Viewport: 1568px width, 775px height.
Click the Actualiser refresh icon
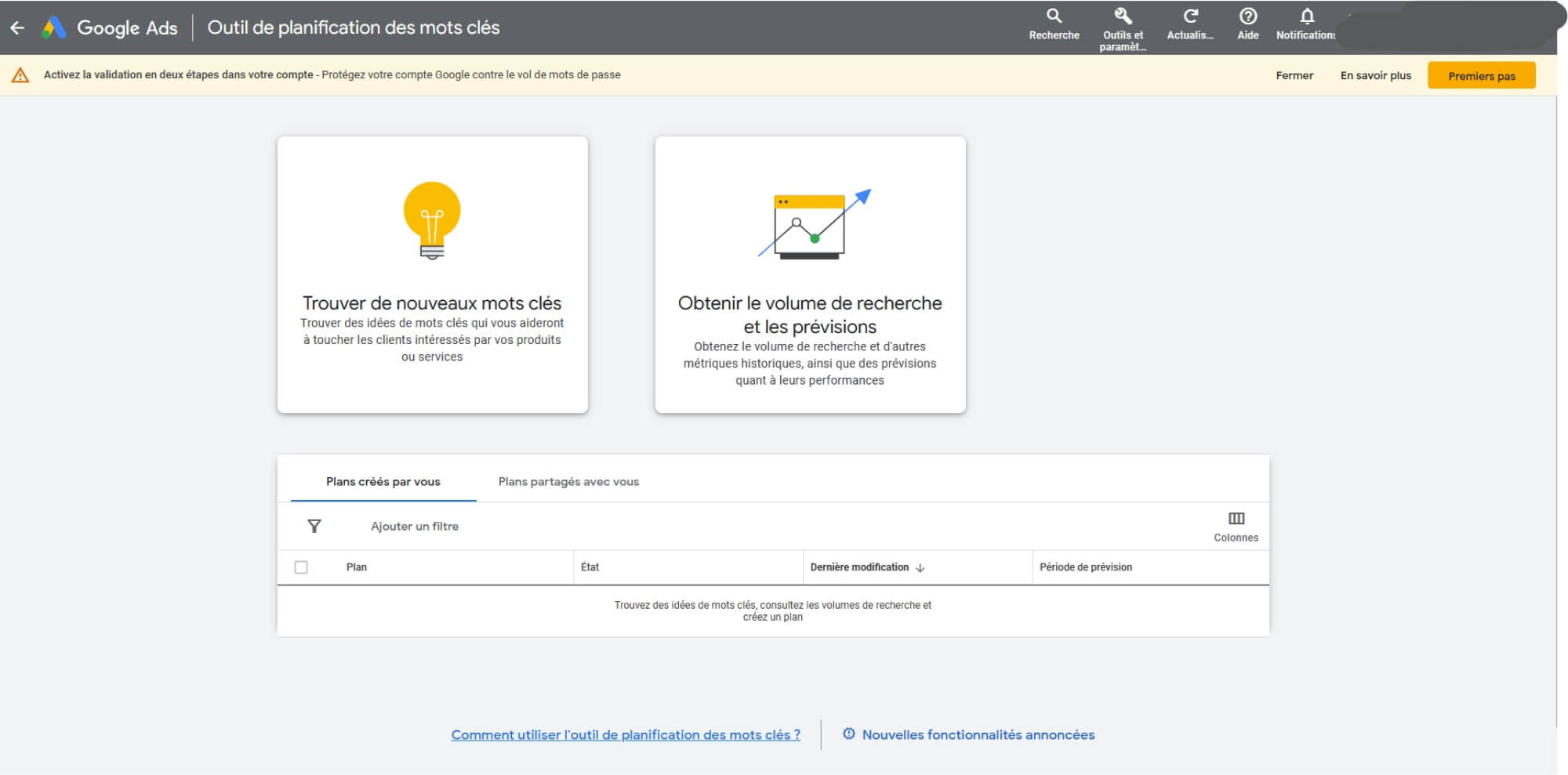click(1190, 17)
